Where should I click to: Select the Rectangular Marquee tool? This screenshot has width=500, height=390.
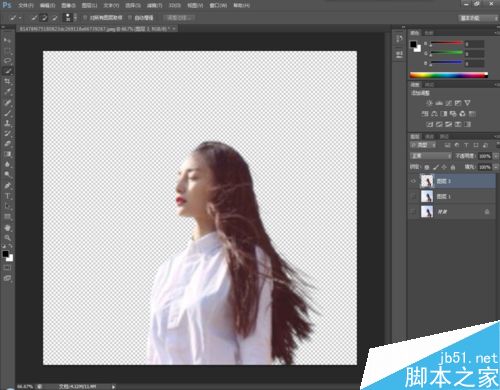pyautogui.click(x=7, y=51)
